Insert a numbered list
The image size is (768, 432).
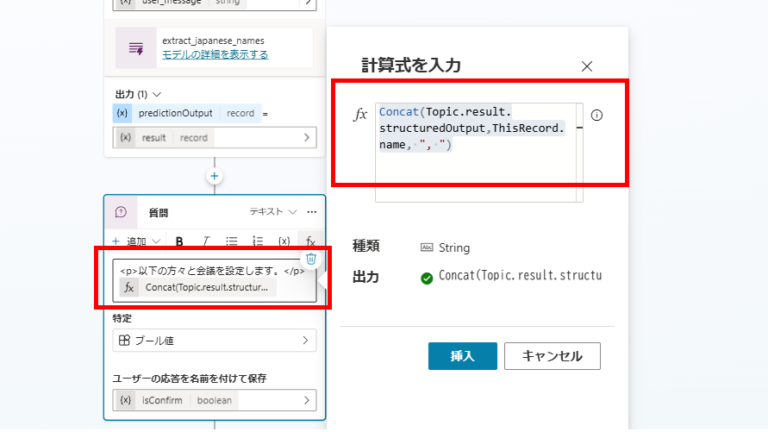point(258,241)
